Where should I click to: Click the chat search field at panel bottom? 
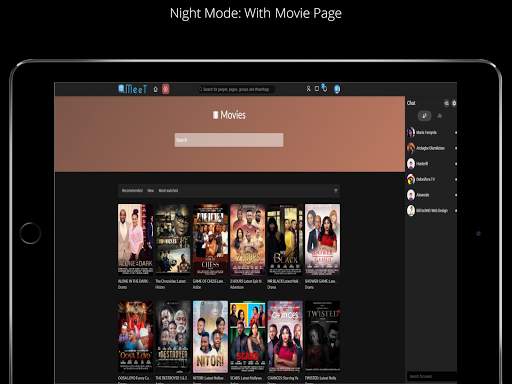click(432, 376)
